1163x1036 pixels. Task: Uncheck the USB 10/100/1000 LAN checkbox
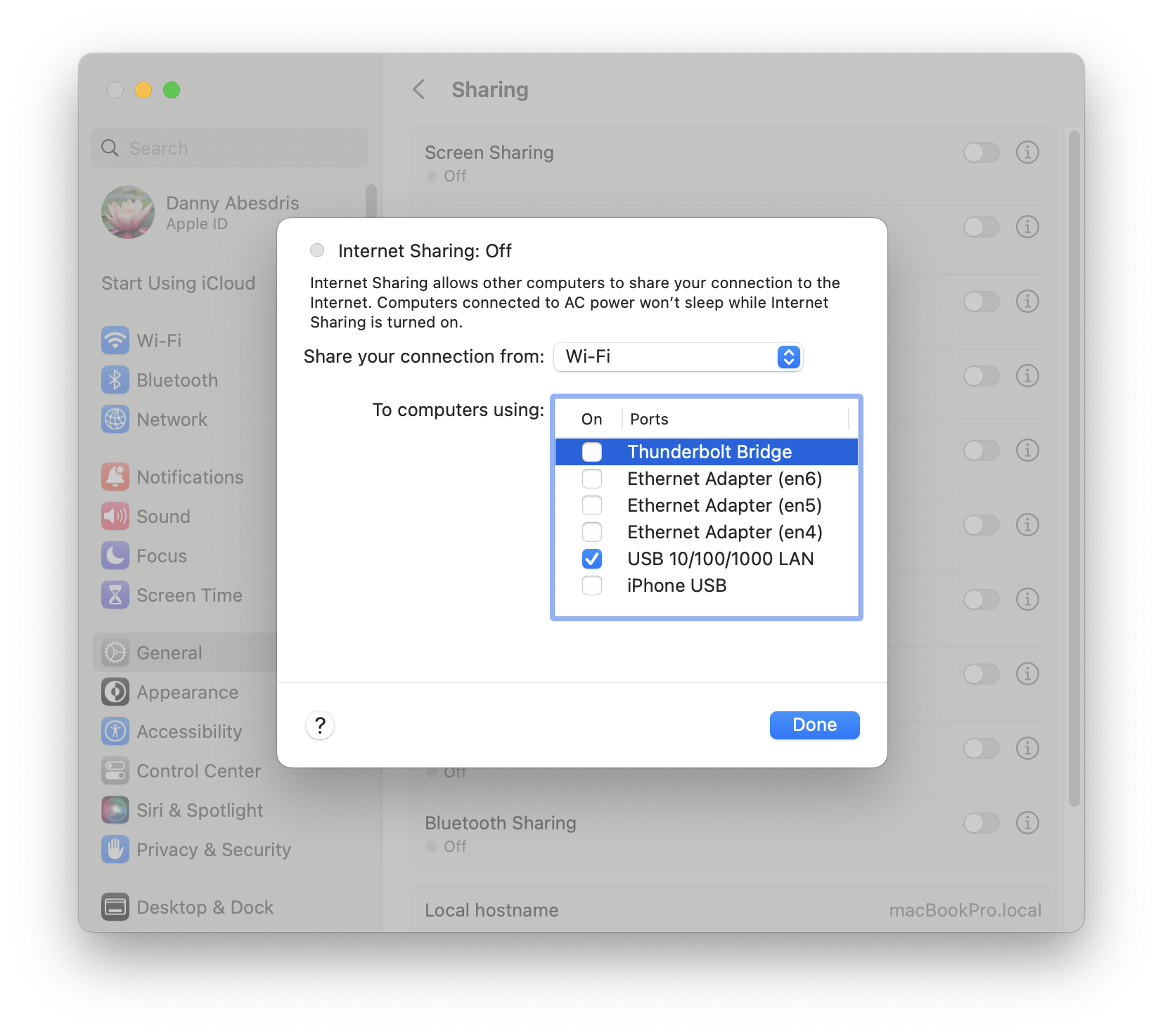592,559
